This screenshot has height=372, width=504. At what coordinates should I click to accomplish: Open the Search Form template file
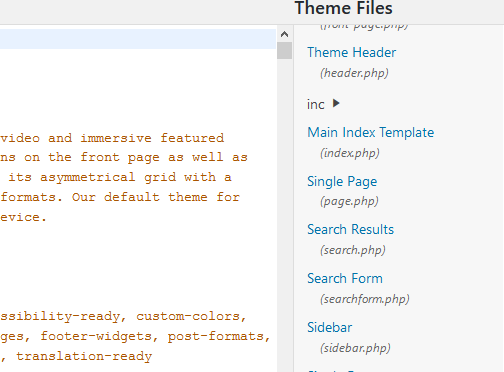click(x=345, y=278)
